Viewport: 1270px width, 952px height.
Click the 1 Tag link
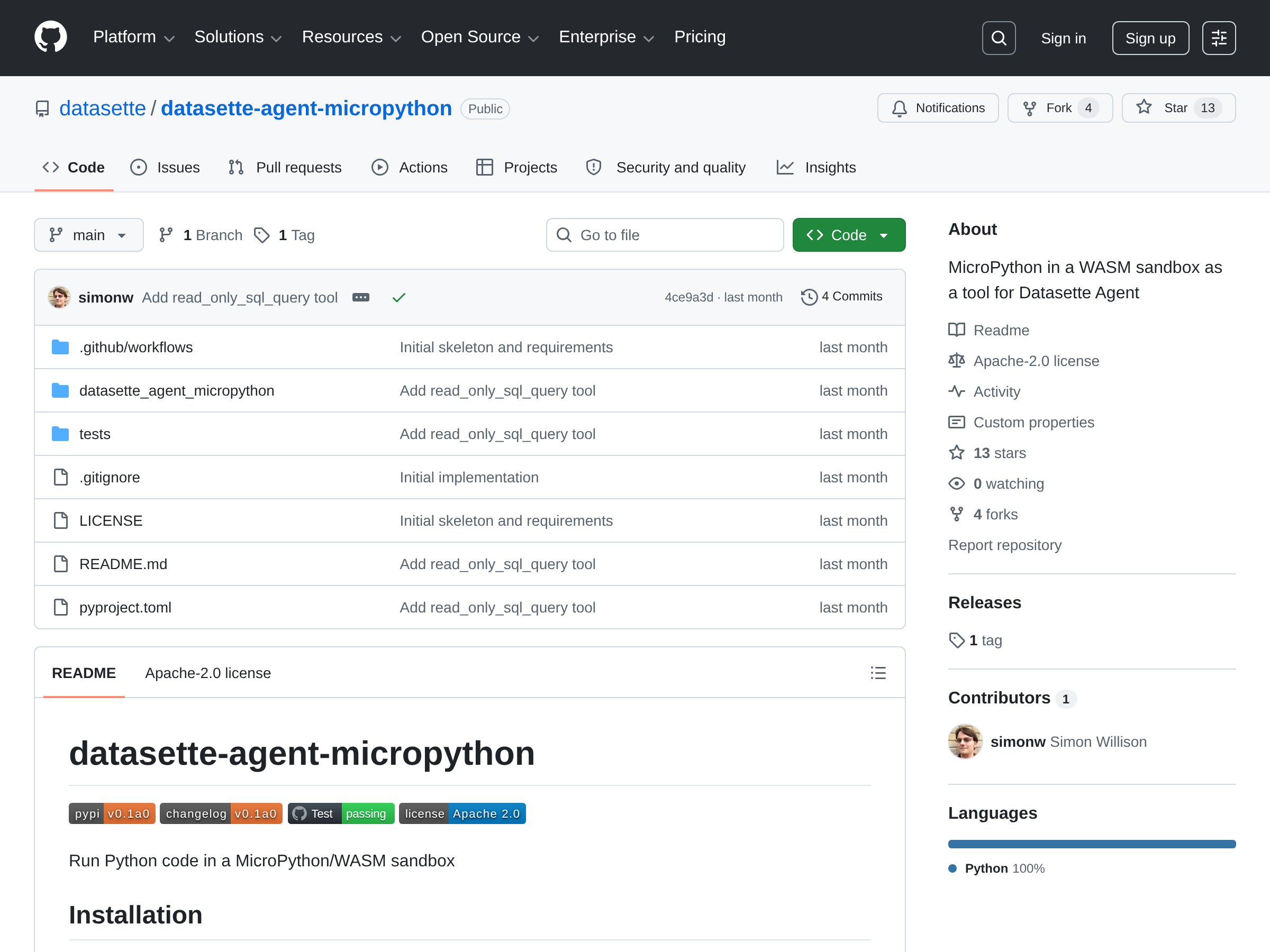(285, 235)
